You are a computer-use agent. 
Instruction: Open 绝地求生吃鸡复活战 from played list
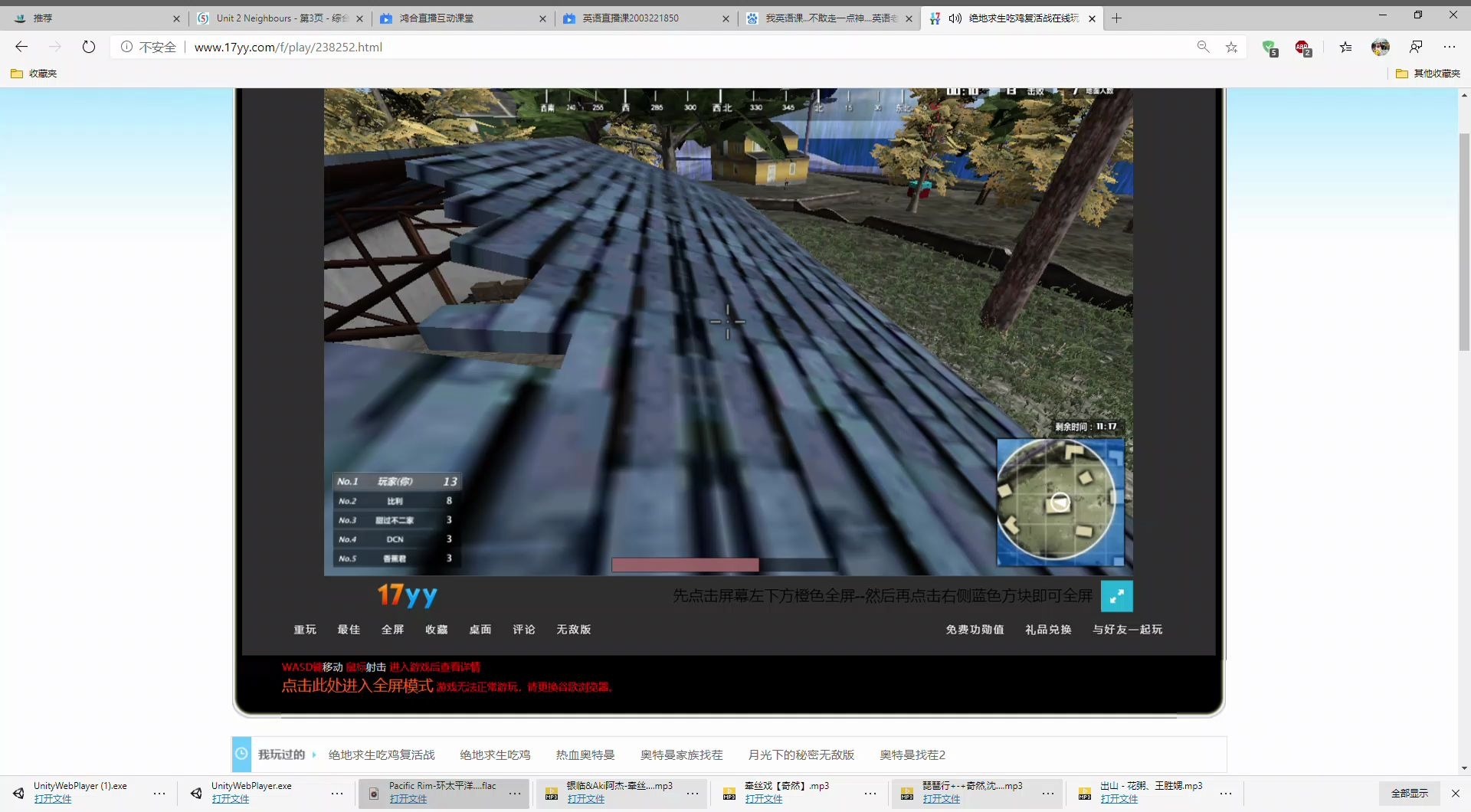click(x=382, y=755)
